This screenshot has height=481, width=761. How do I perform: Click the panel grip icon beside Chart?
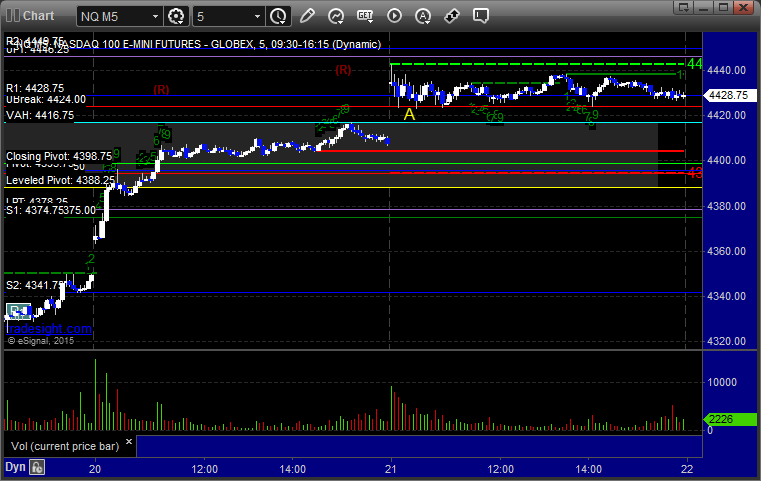(13, 16)
